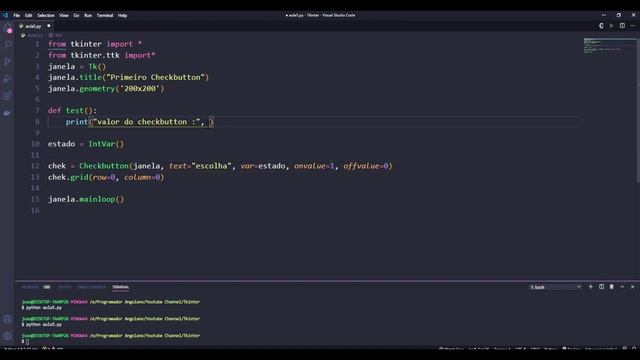
Task: Switch to the Terminal panel tab
Action: pyautogui.click(x=120, y=287)
